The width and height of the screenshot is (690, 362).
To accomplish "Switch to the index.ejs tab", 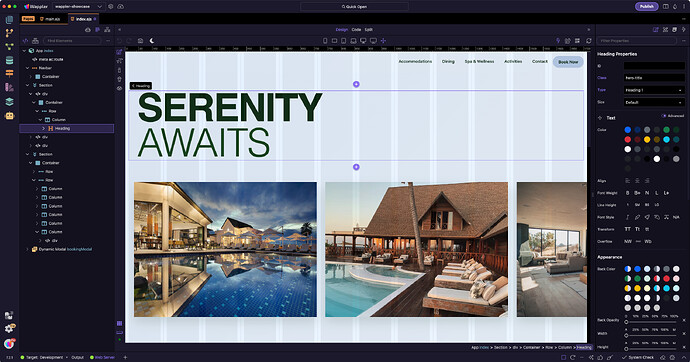I will click(83, 19).
